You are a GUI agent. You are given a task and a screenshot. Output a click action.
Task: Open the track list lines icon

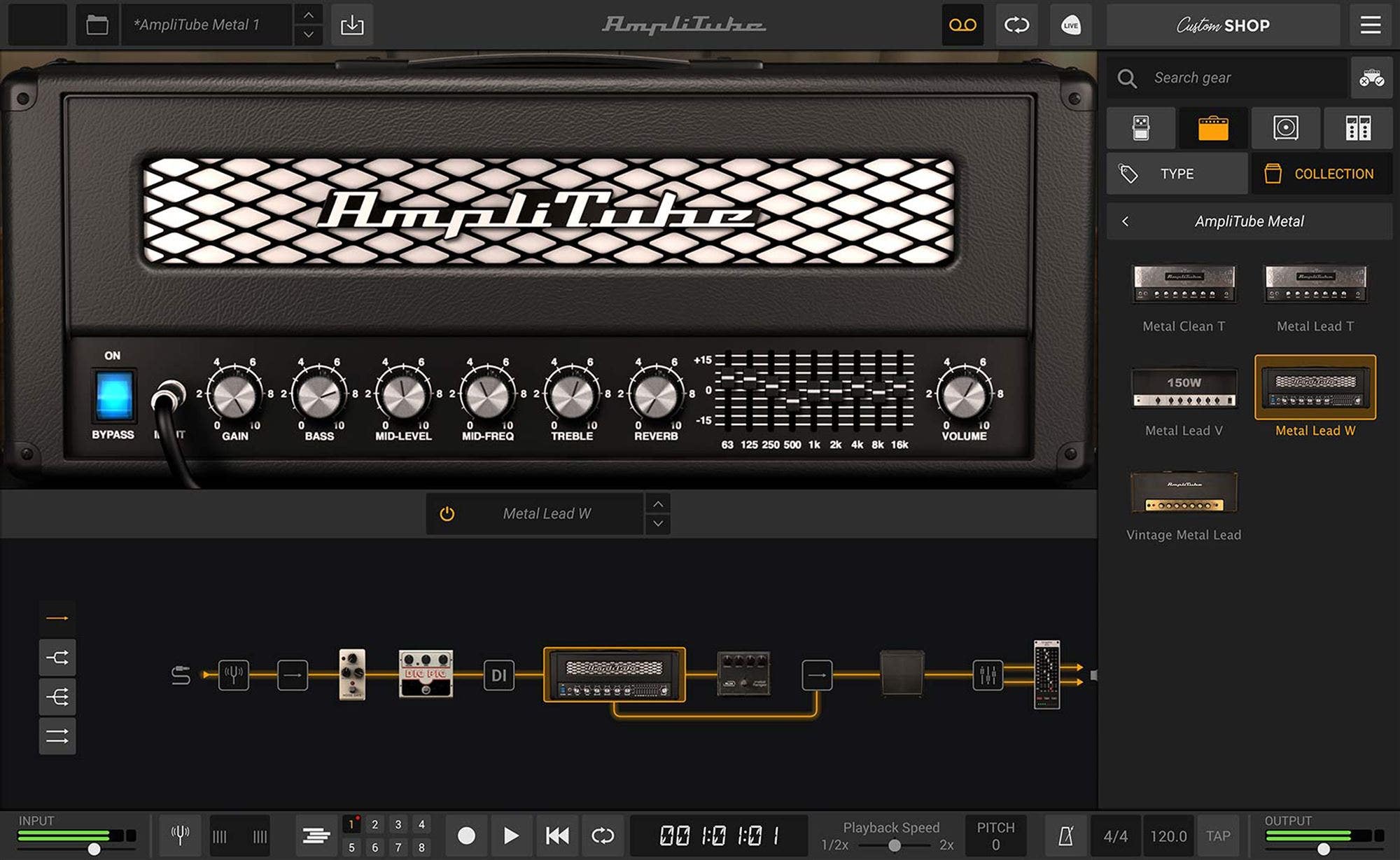coord(316,835)
